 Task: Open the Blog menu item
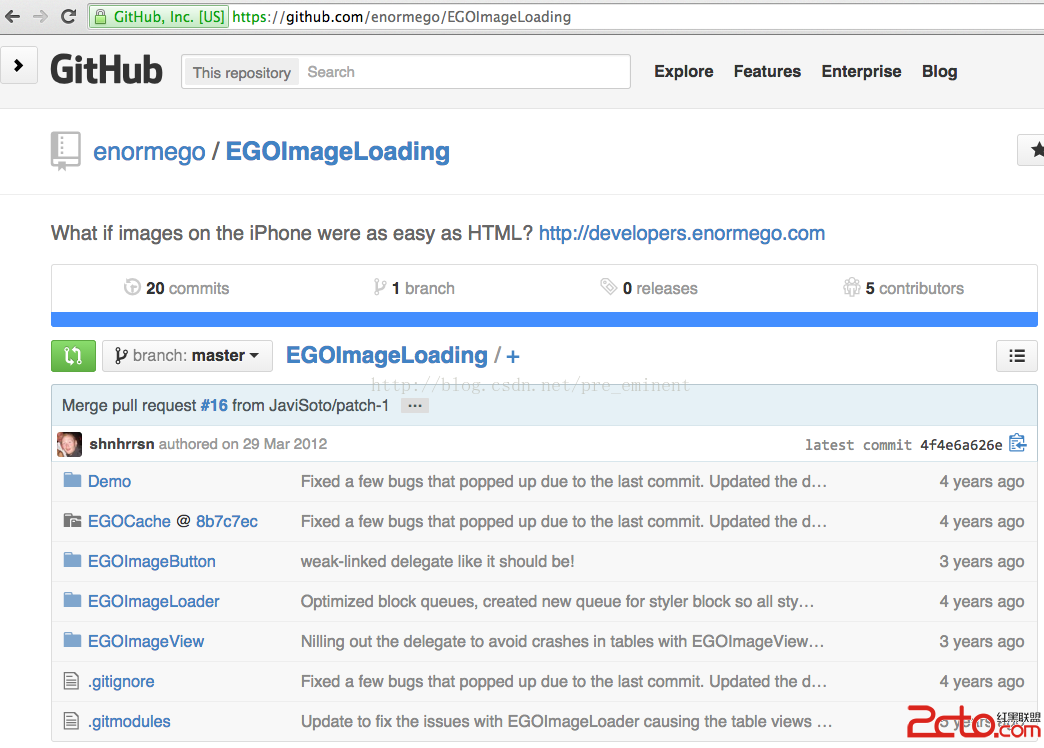pos(939,71)
